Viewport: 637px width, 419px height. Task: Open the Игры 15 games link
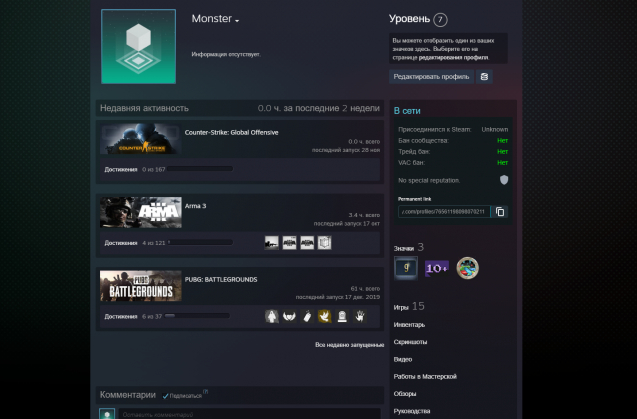(409, 306)
